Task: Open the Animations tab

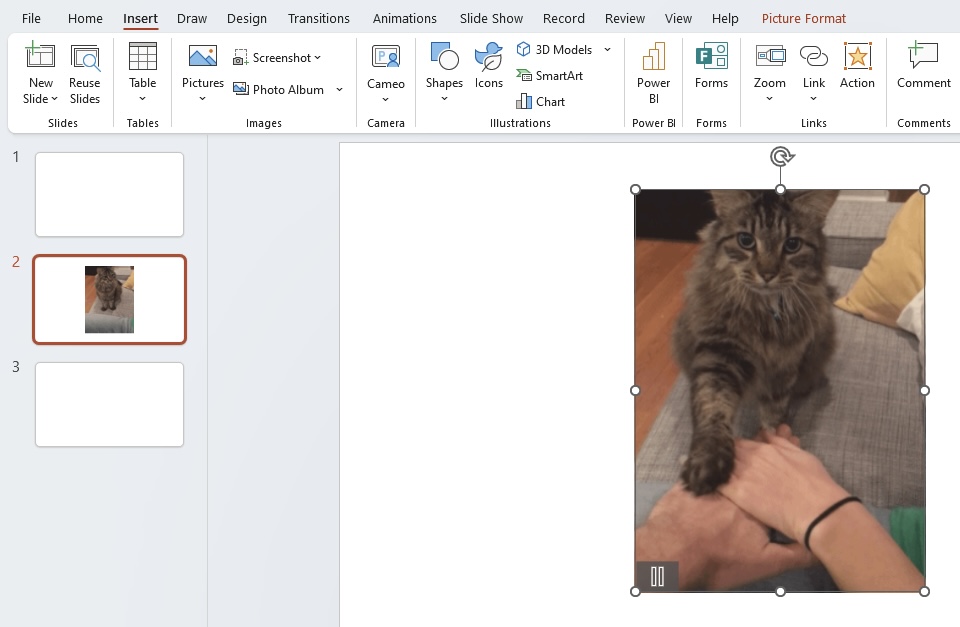Action: pos(405,18)
